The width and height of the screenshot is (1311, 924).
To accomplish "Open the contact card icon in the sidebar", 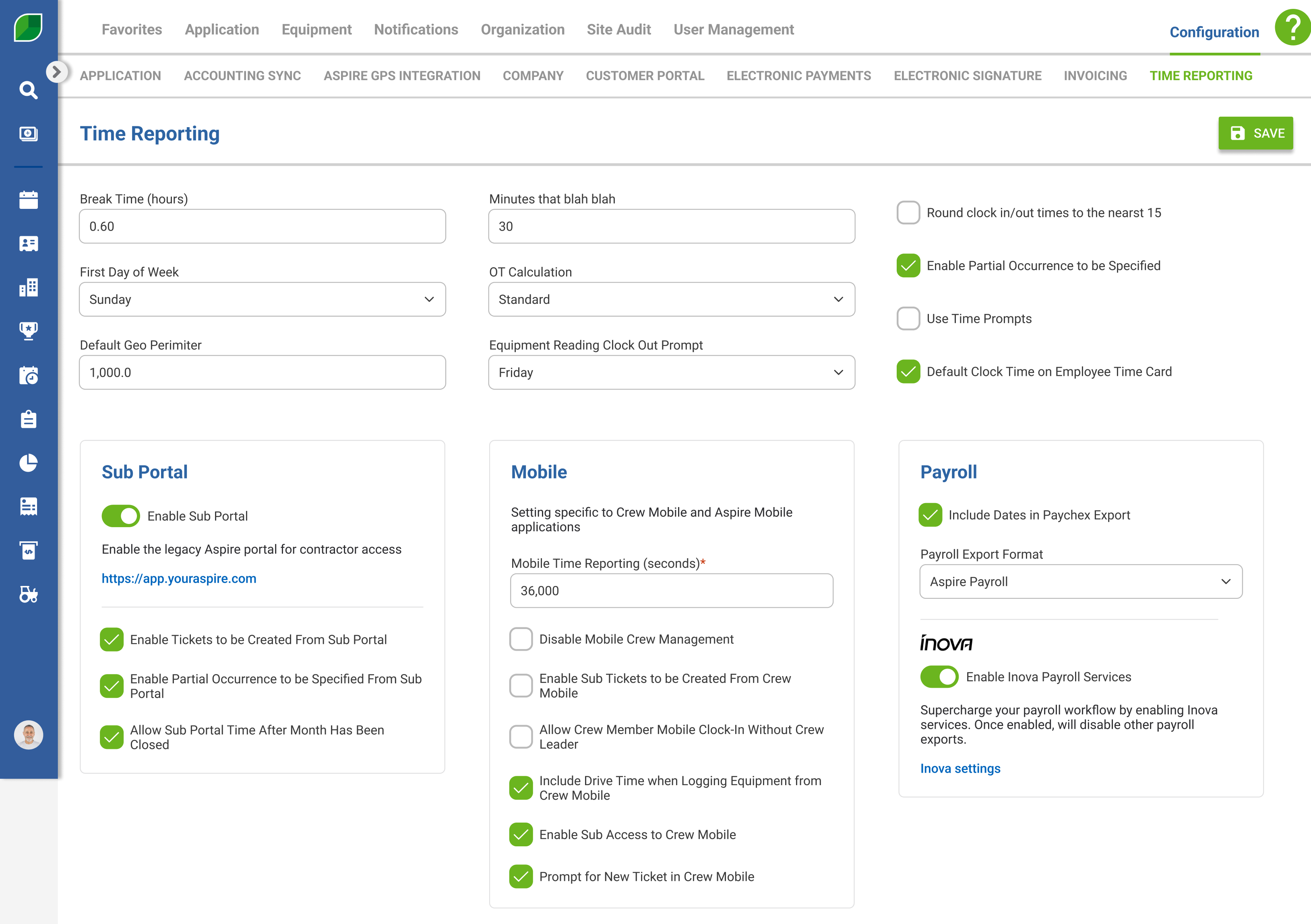I will 29,244.
